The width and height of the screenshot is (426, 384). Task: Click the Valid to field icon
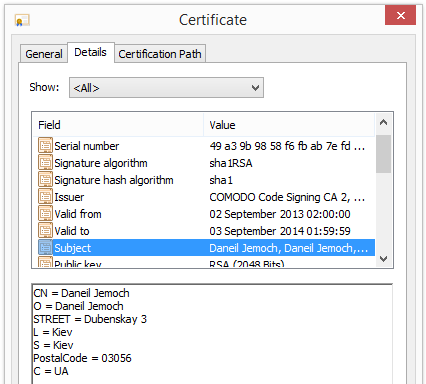(45, 231)
